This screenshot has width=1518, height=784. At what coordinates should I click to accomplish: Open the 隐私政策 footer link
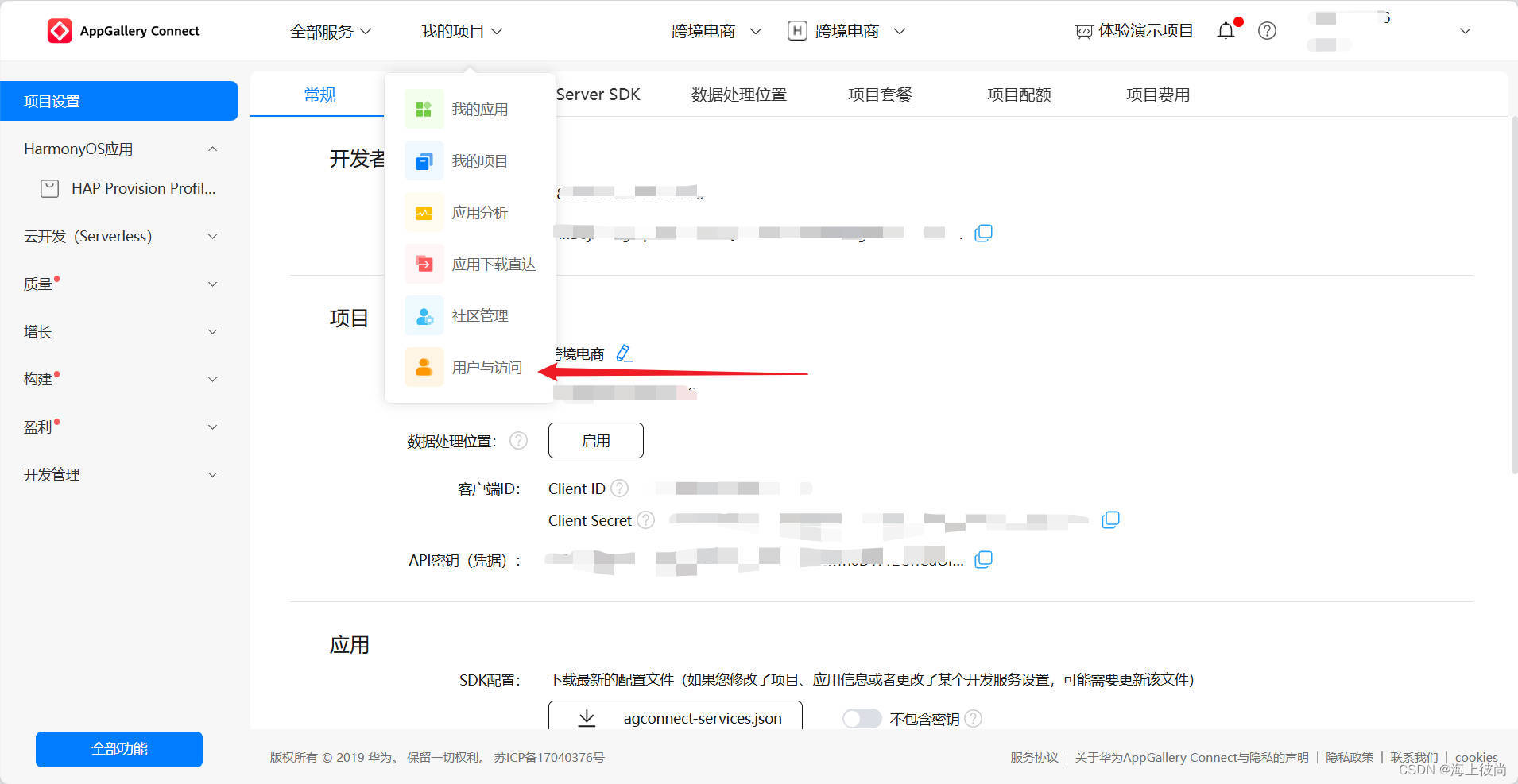point(1350,757)
